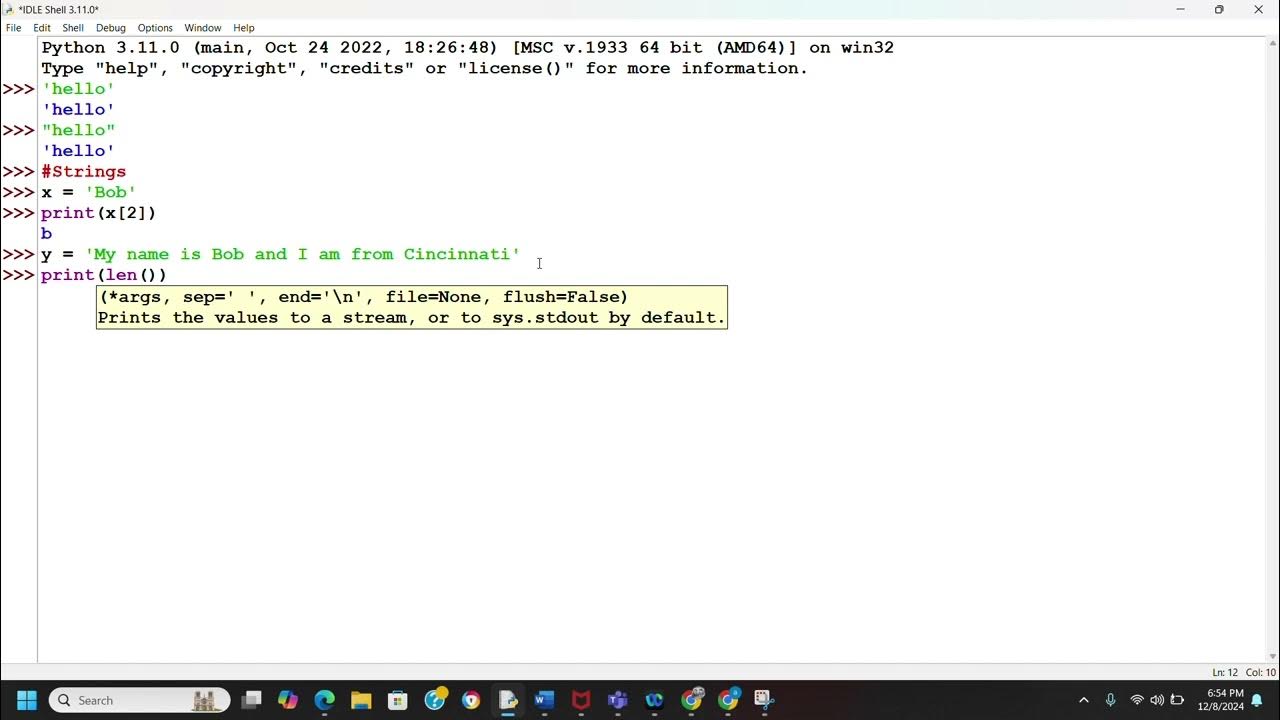This screenshot has height=720, width=1280.
Task: Click the x = 'Bob' line
Action: (x=88, y=192)
